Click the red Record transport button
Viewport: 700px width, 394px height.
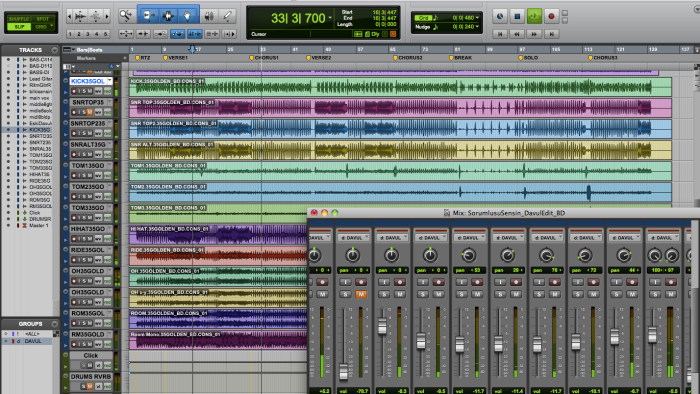coord(551,17)
